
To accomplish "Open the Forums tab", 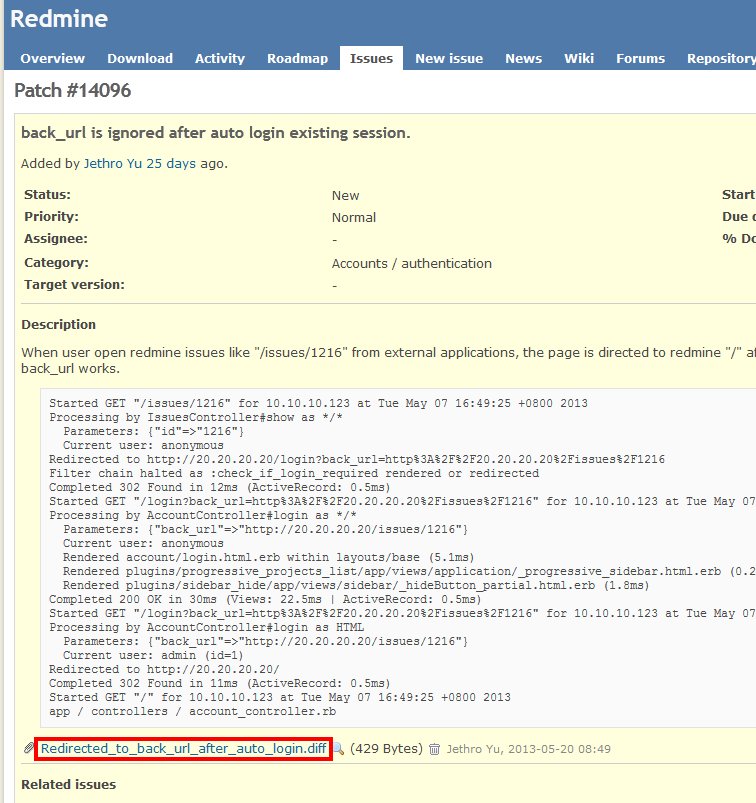I will 640,58.
